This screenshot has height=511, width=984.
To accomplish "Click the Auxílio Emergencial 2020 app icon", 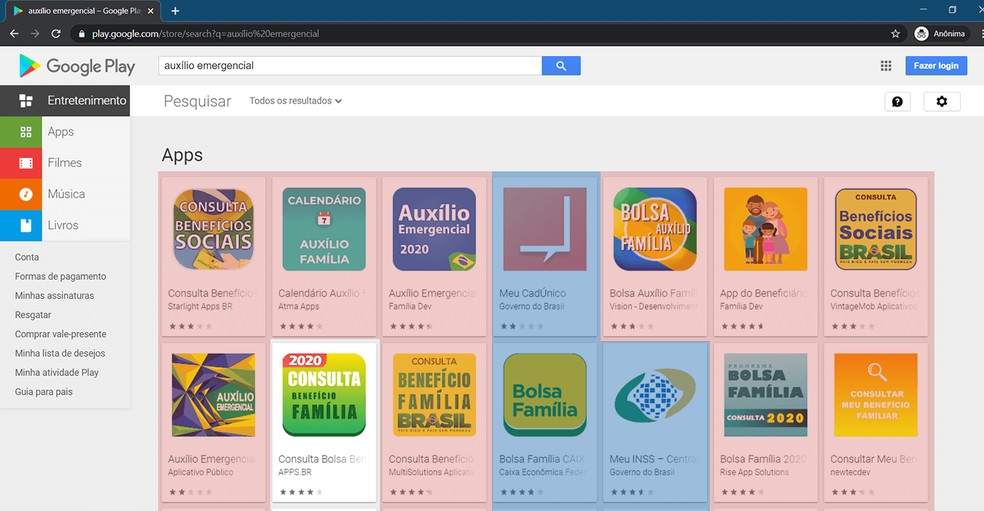I will point(434,229).
